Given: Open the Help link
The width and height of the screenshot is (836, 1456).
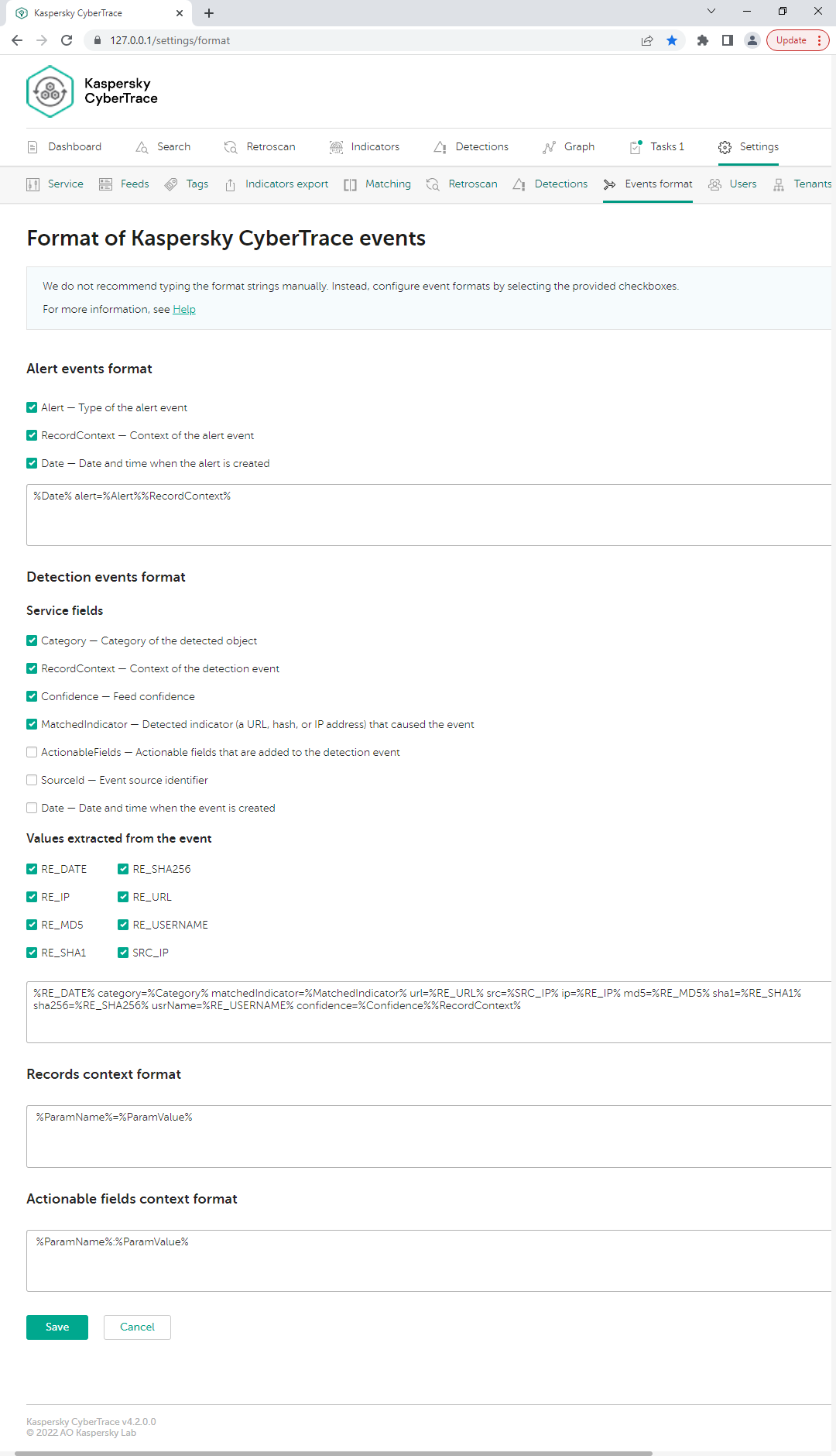Looking at the screenshot, I should coord(184,309).
